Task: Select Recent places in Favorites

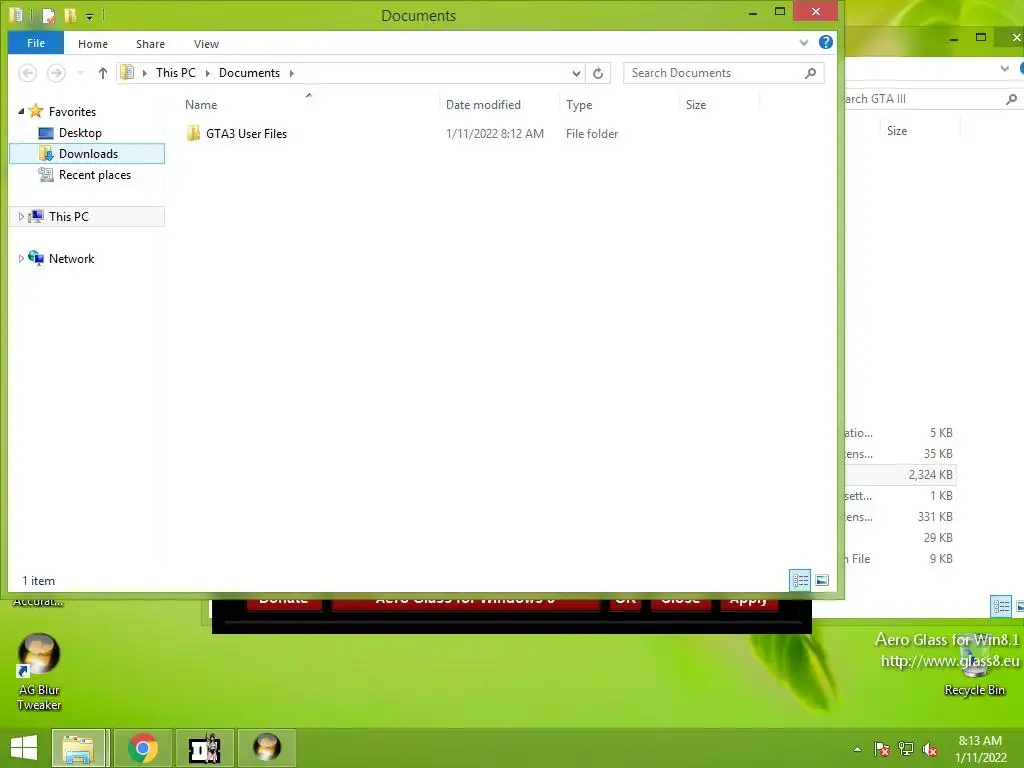Action: click(95, 174)
